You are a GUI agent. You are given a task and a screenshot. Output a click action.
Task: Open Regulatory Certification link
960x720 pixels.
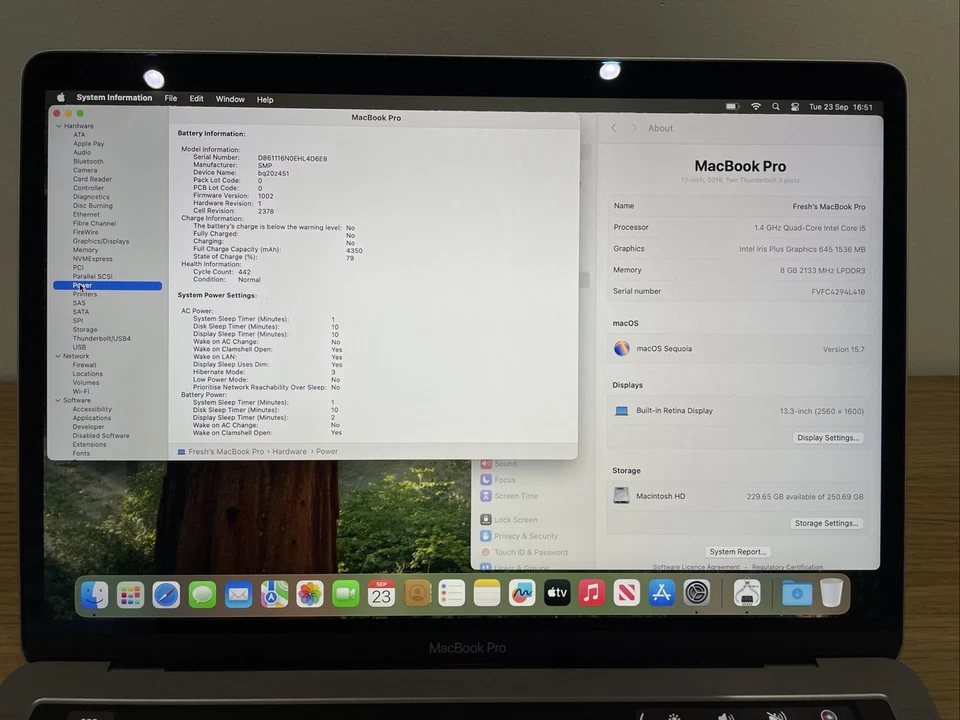click(x=787, y=567)
